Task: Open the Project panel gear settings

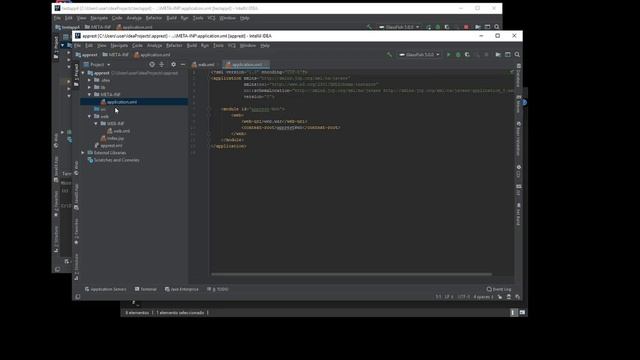Action: click(173, 64)
